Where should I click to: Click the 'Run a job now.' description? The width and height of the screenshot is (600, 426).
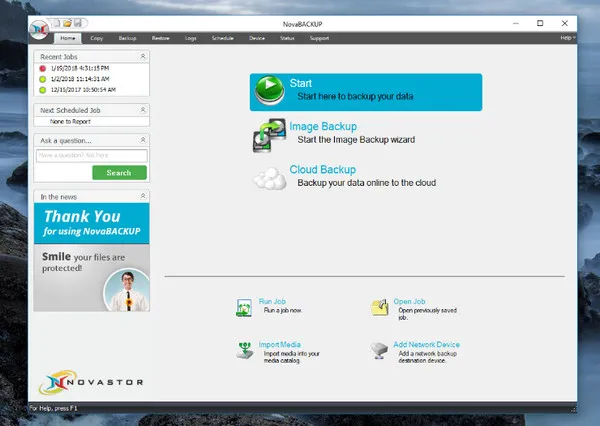click(283, 310)
